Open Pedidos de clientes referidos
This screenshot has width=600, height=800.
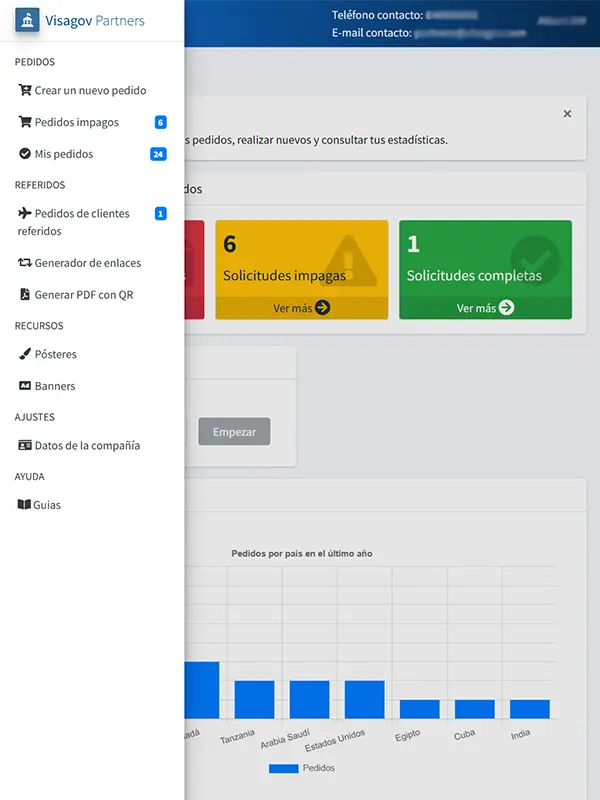(73, 222)
